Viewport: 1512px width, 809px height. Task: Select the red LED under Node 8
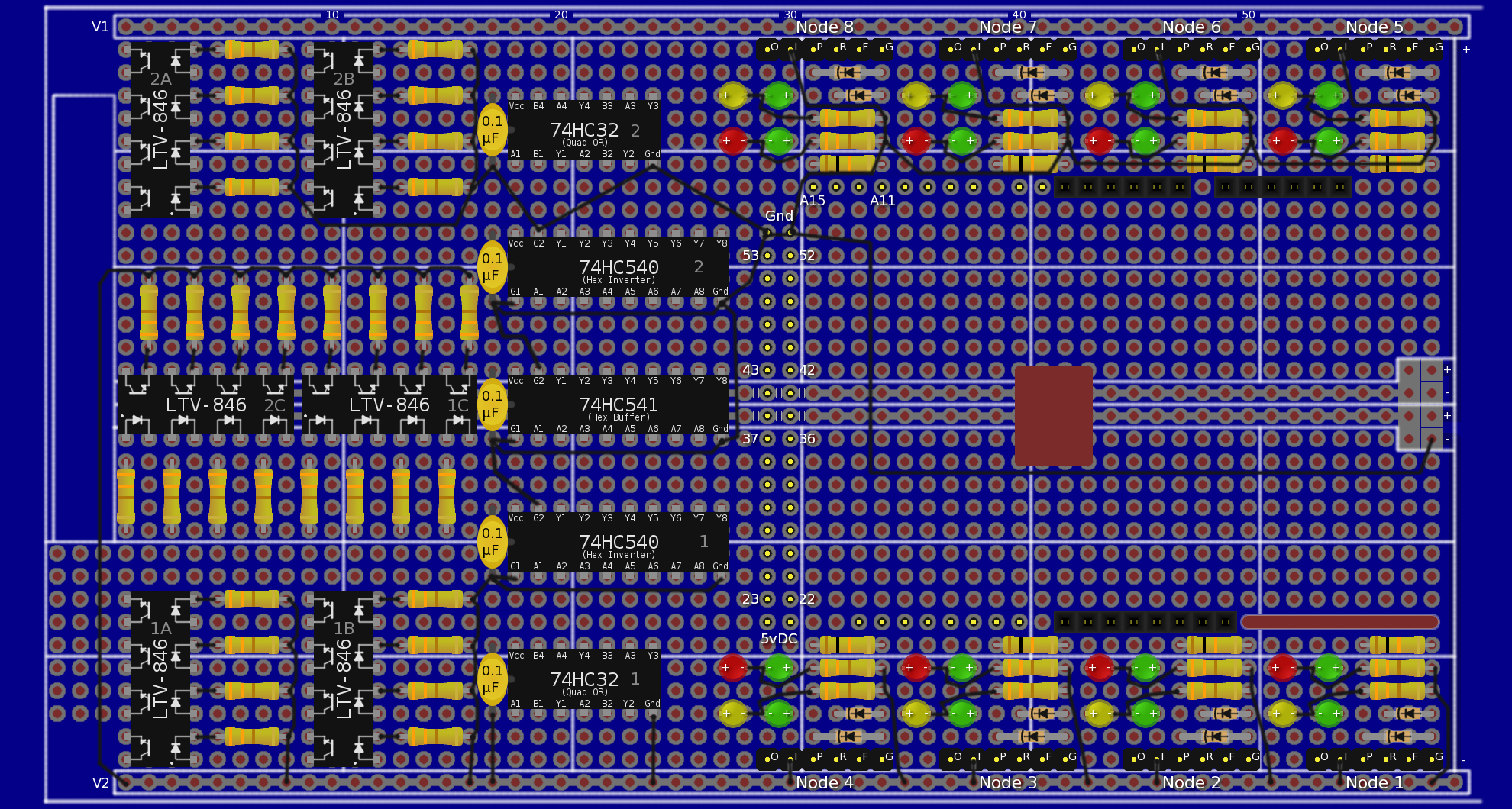tap(732, 141)
